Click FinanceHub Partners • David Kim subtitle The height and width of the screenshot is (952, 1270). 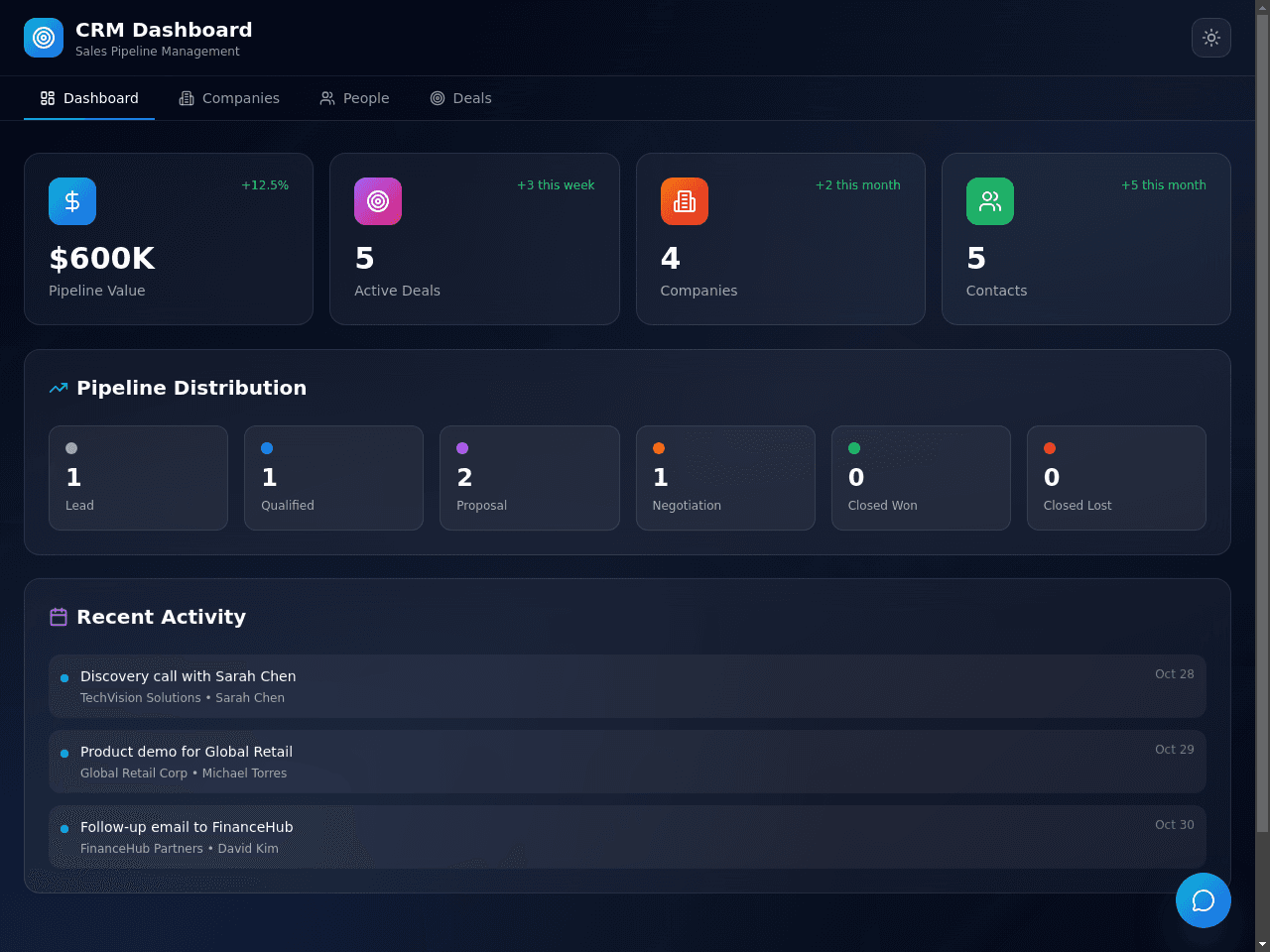(180, 849)
